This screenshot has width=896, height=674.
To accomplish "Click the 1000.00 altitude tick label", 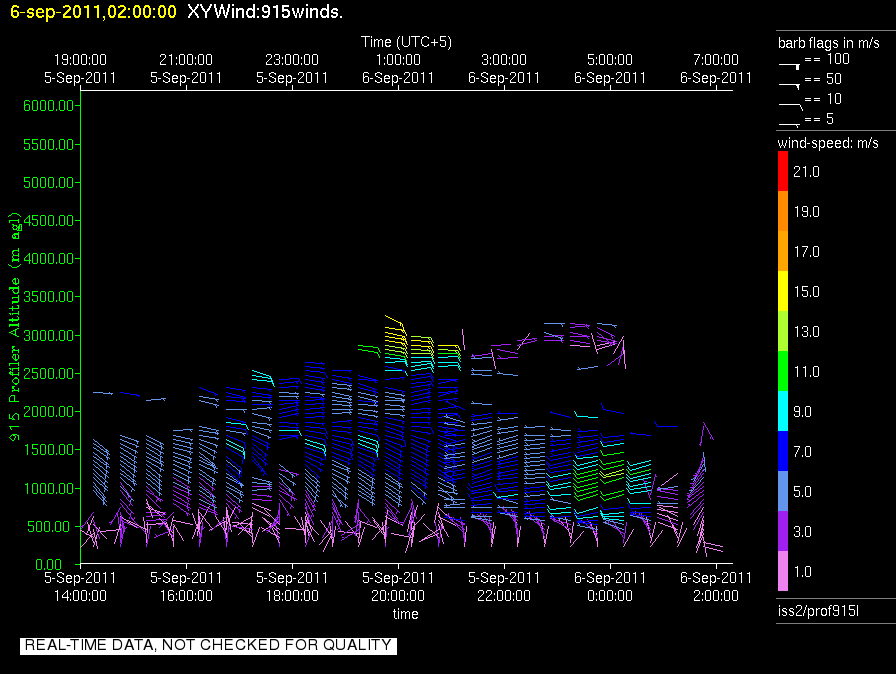I will pyautogui.click(x=49, y=488).
